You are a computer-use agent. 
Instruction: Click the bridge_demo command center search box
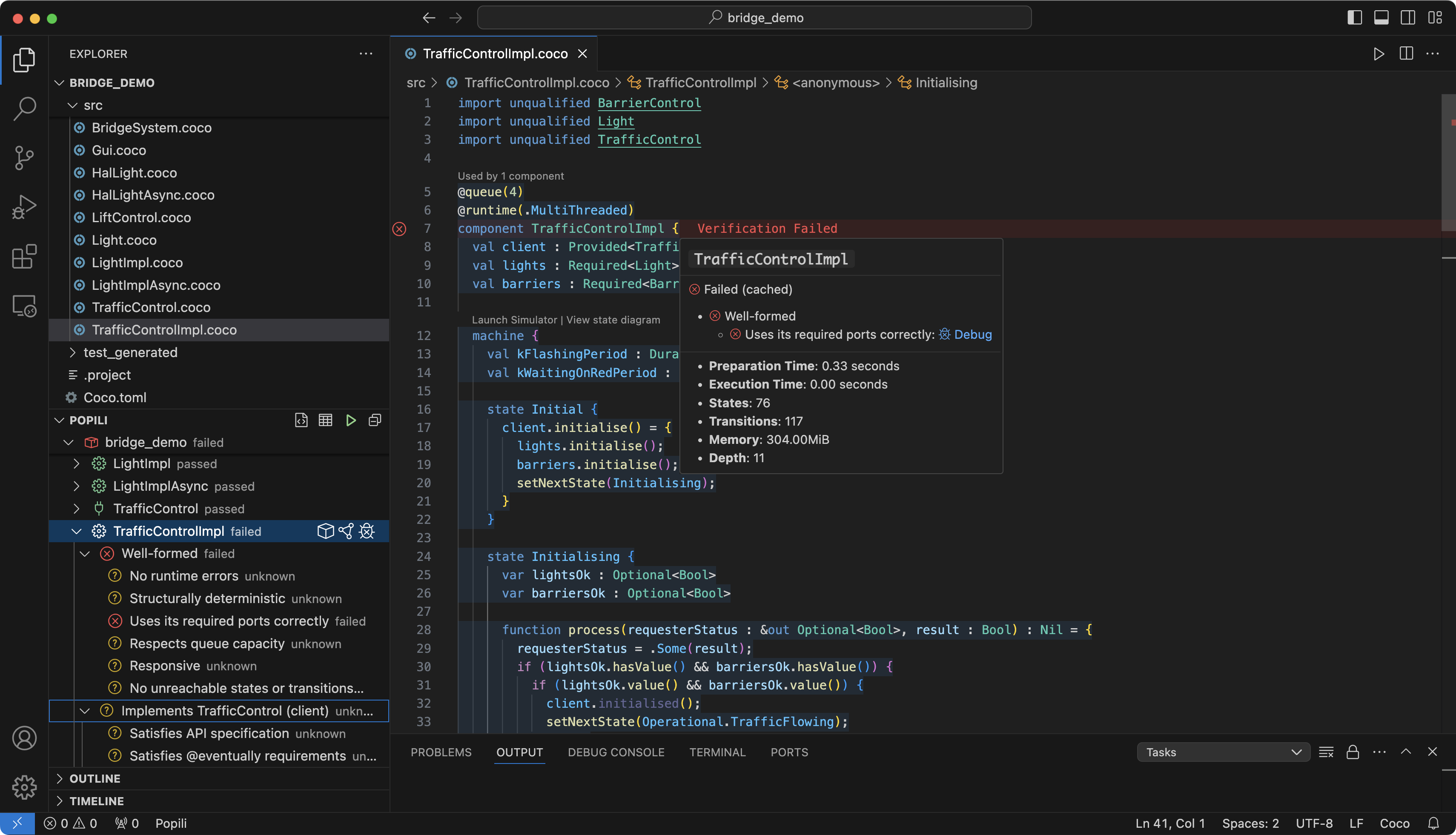754,18
